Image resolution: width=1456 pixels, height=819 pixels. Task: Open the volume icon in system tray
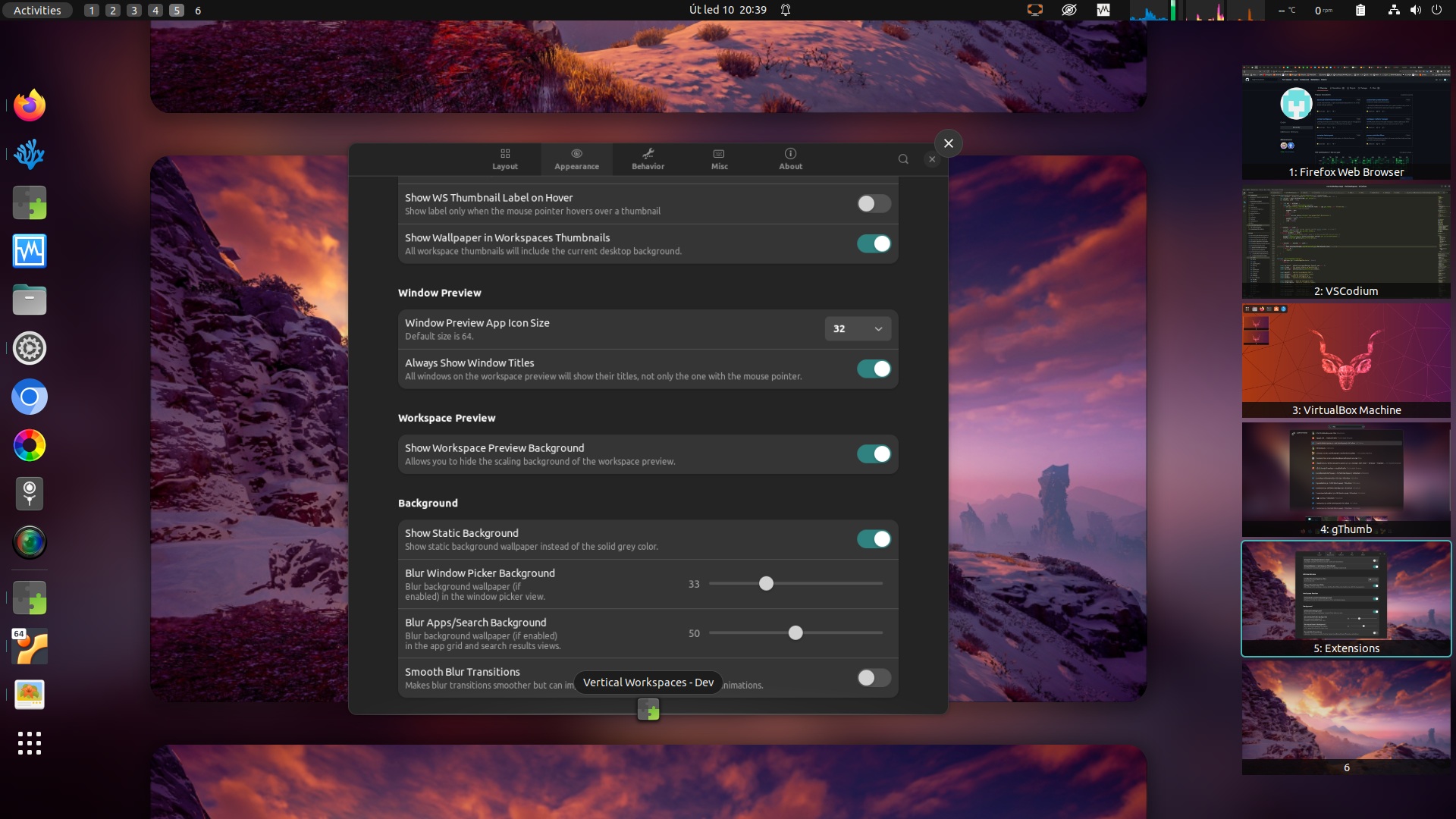coord(1415,10)
